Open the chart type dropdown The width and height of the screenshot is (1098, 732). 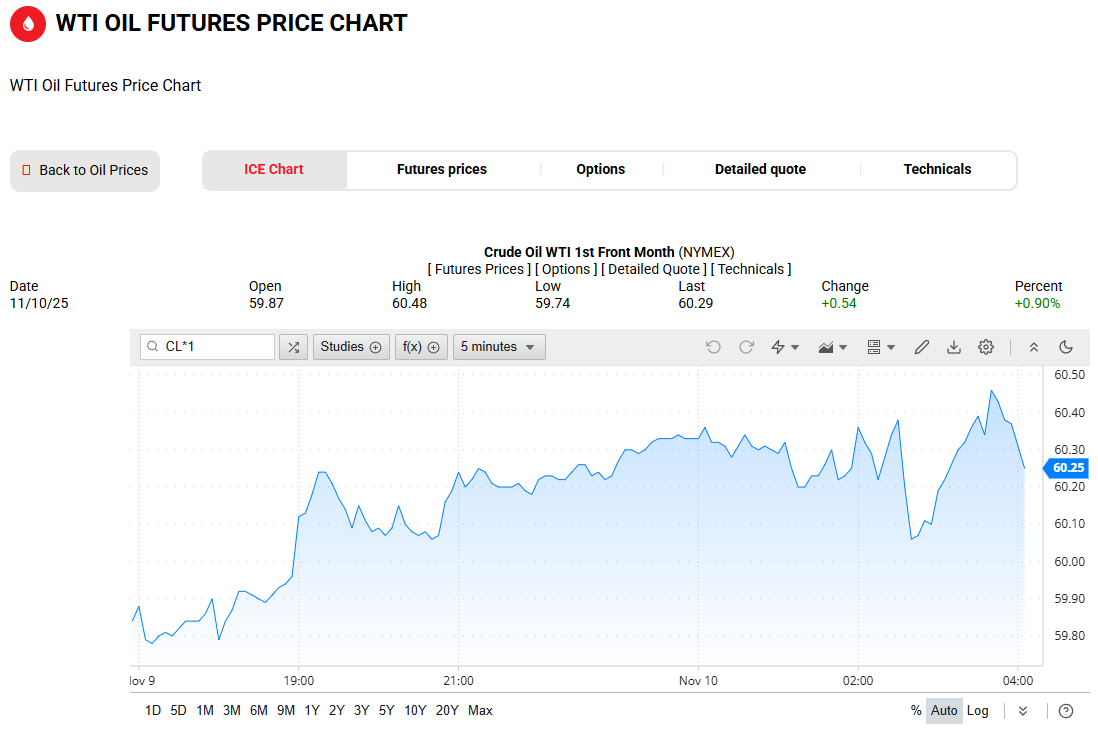(x=832, y=347)
